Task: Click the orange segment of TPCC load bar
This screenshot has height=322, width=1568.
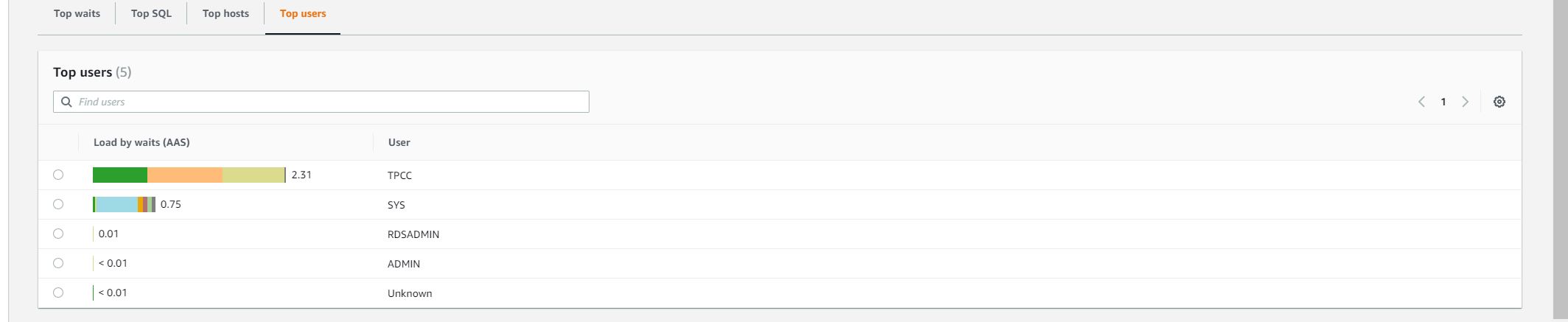Action: 184,175
